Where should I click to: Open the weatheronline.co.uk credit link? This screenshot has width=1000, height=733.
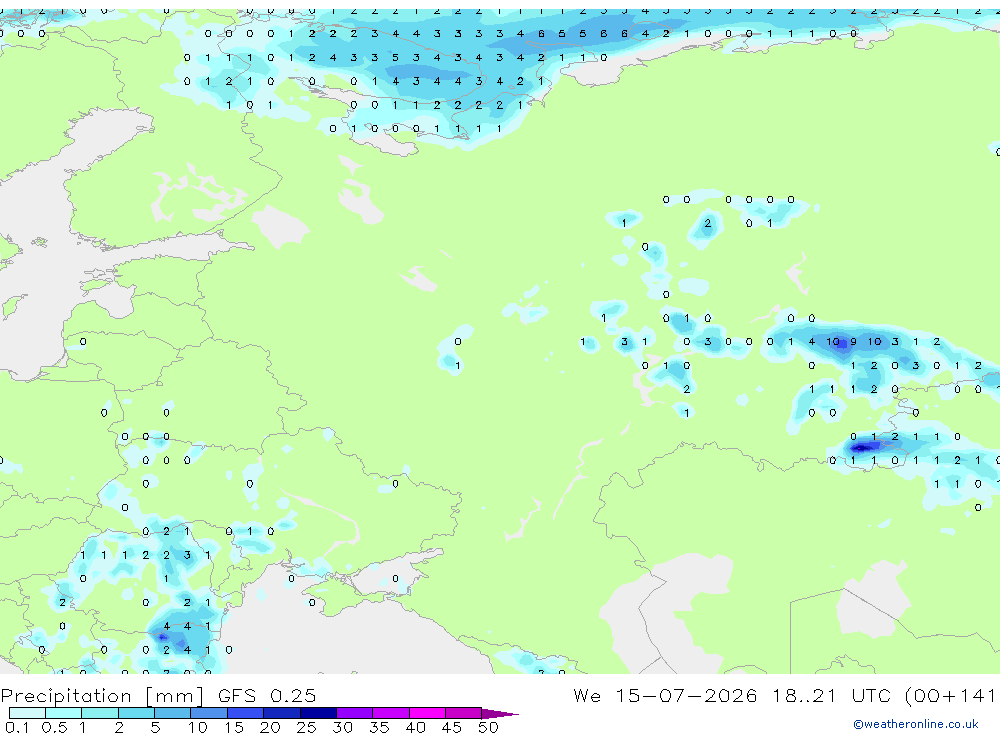[915, 724]
